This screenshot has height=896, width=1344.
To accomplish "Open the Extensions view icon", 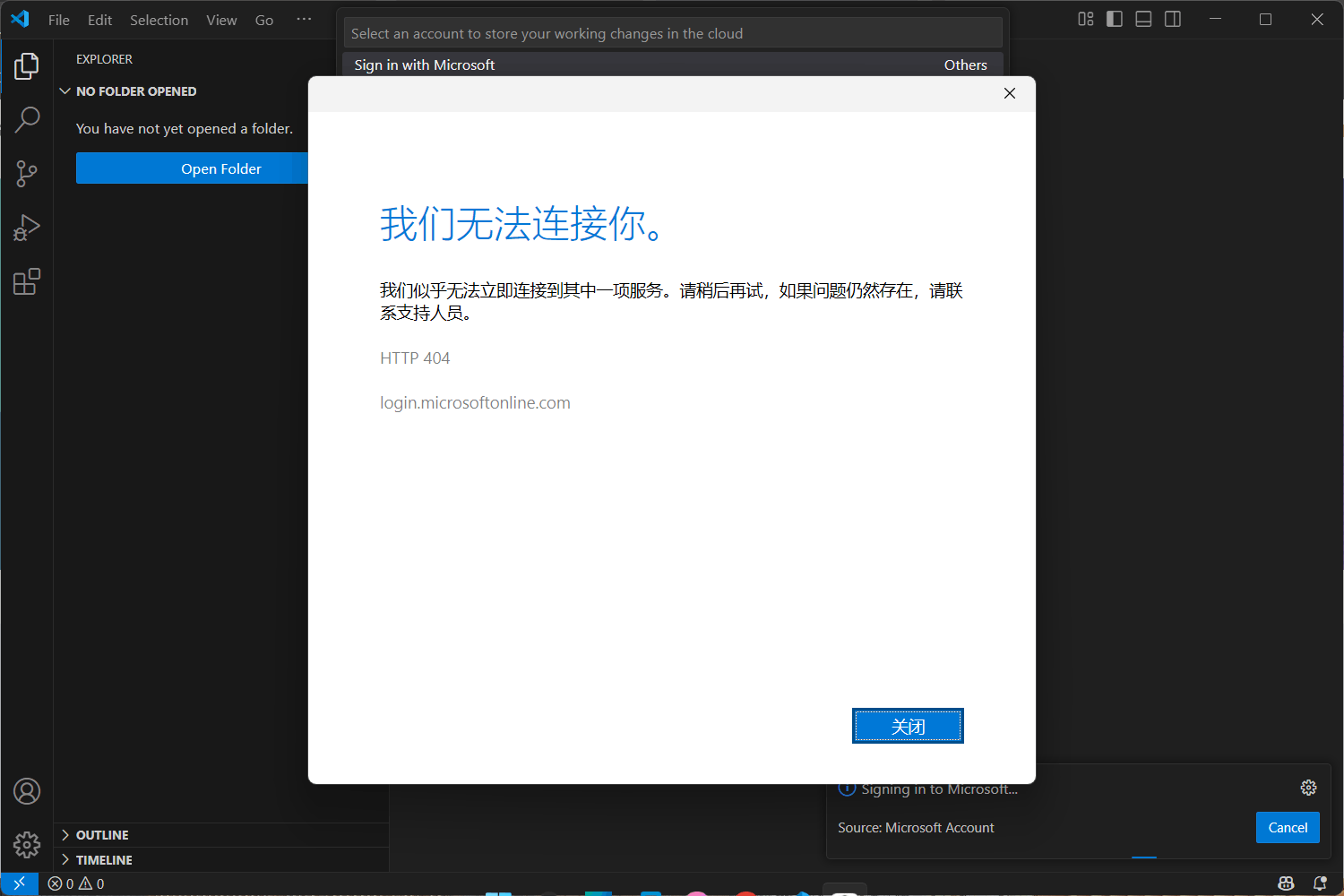I will 27,281.
